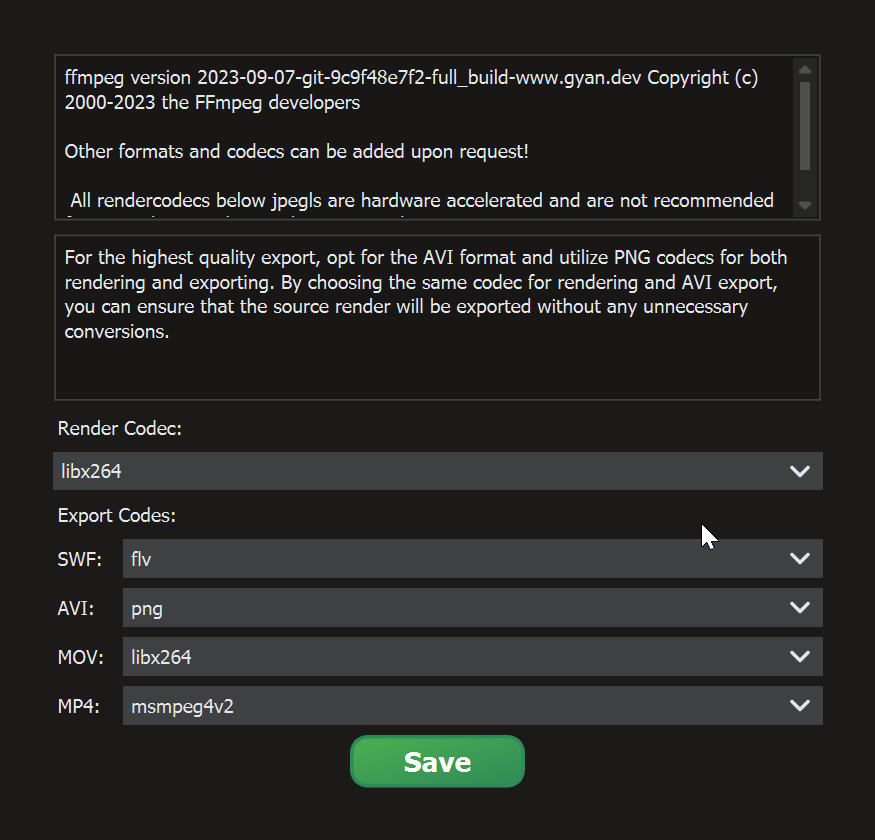Select the libx264 value in Render Codec
875x840 pixels.
(x=92, y=471)
